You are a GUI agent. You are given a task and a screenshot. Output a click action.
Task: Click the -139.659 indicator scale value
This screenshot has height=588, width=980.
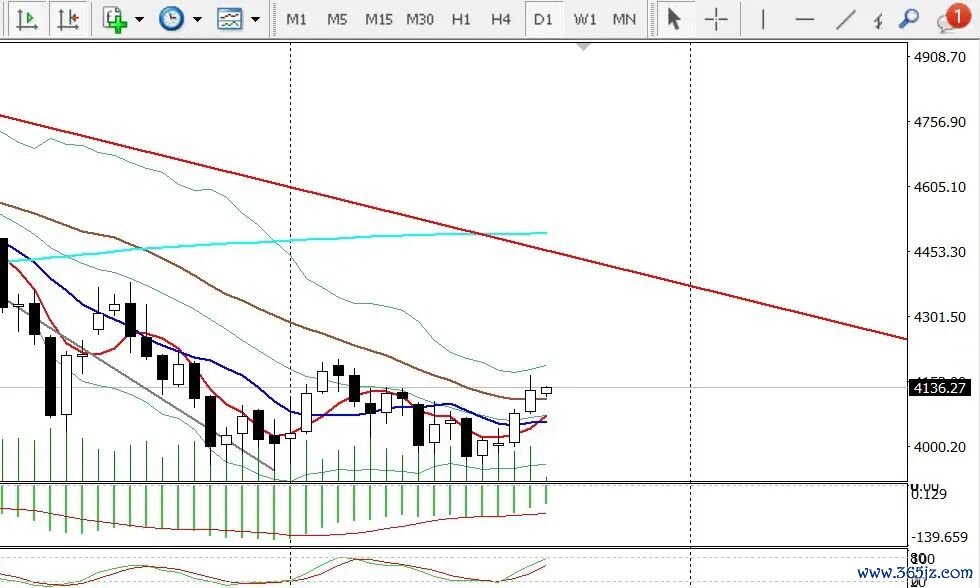pos(939,537)
